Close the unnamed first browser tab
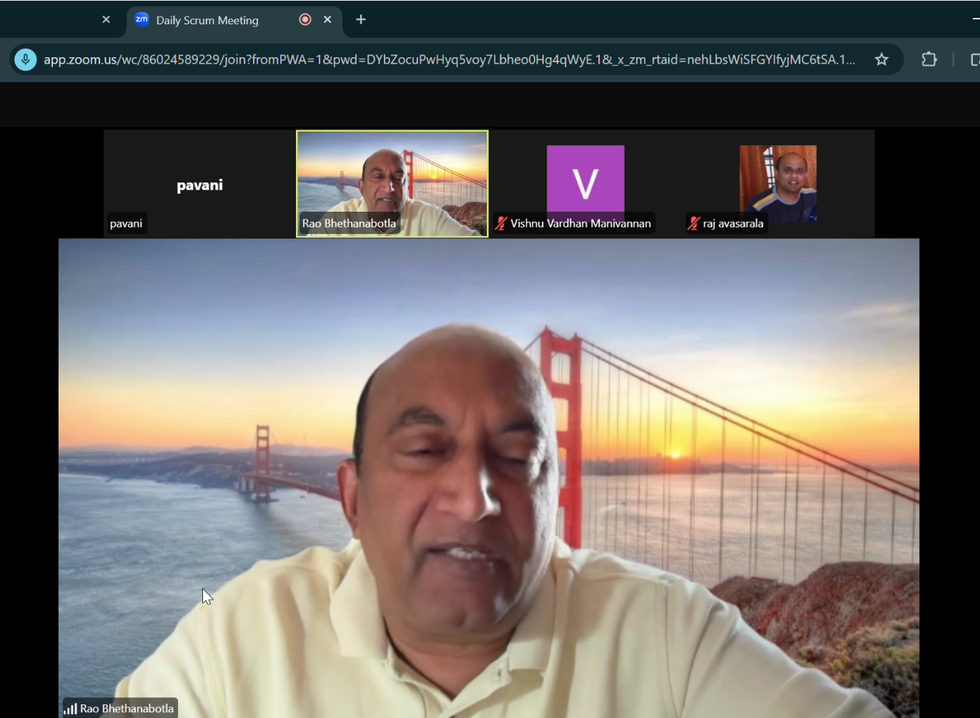Image resolution: width=980 pixels, height=718 pixels. coord(106,19)
